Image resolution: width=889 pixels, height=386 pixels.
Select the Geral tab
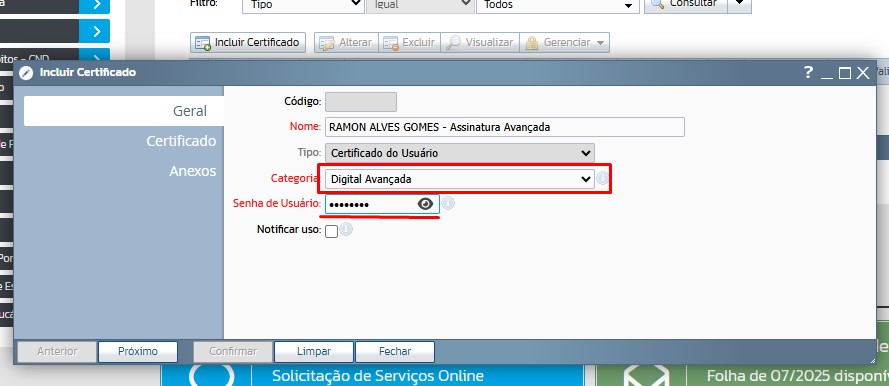(124, 111)
